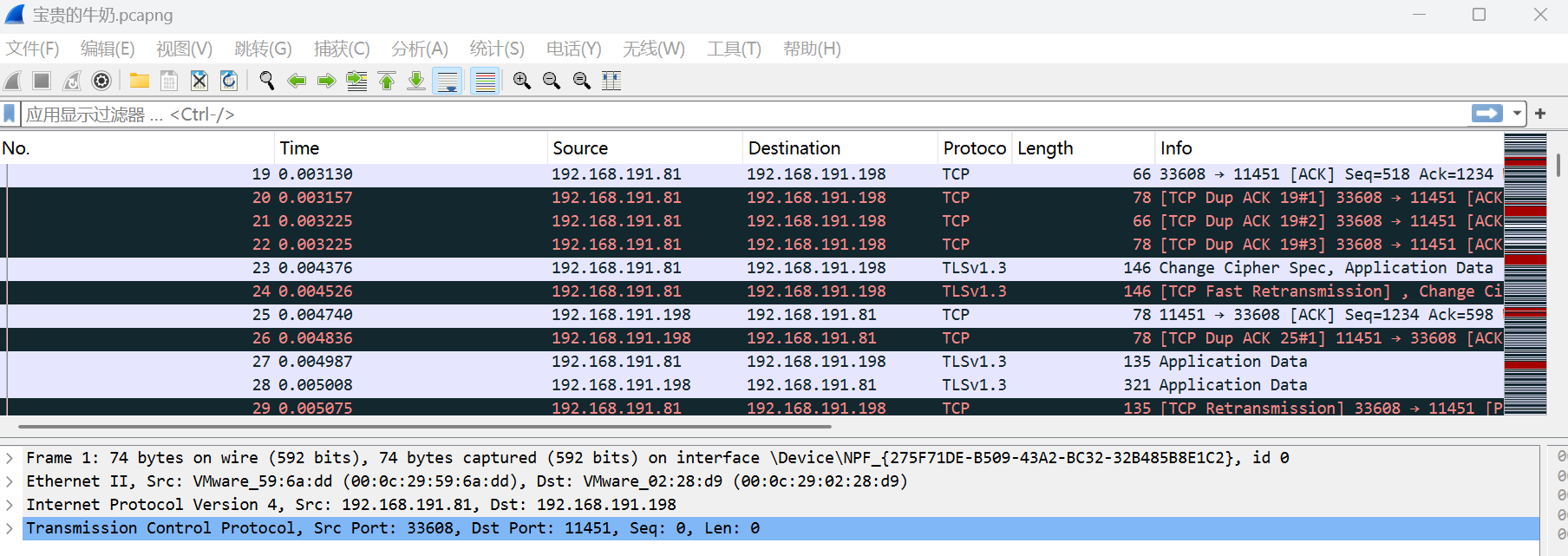Zoom in on packet list text
1568x556 pixels.
521,81
